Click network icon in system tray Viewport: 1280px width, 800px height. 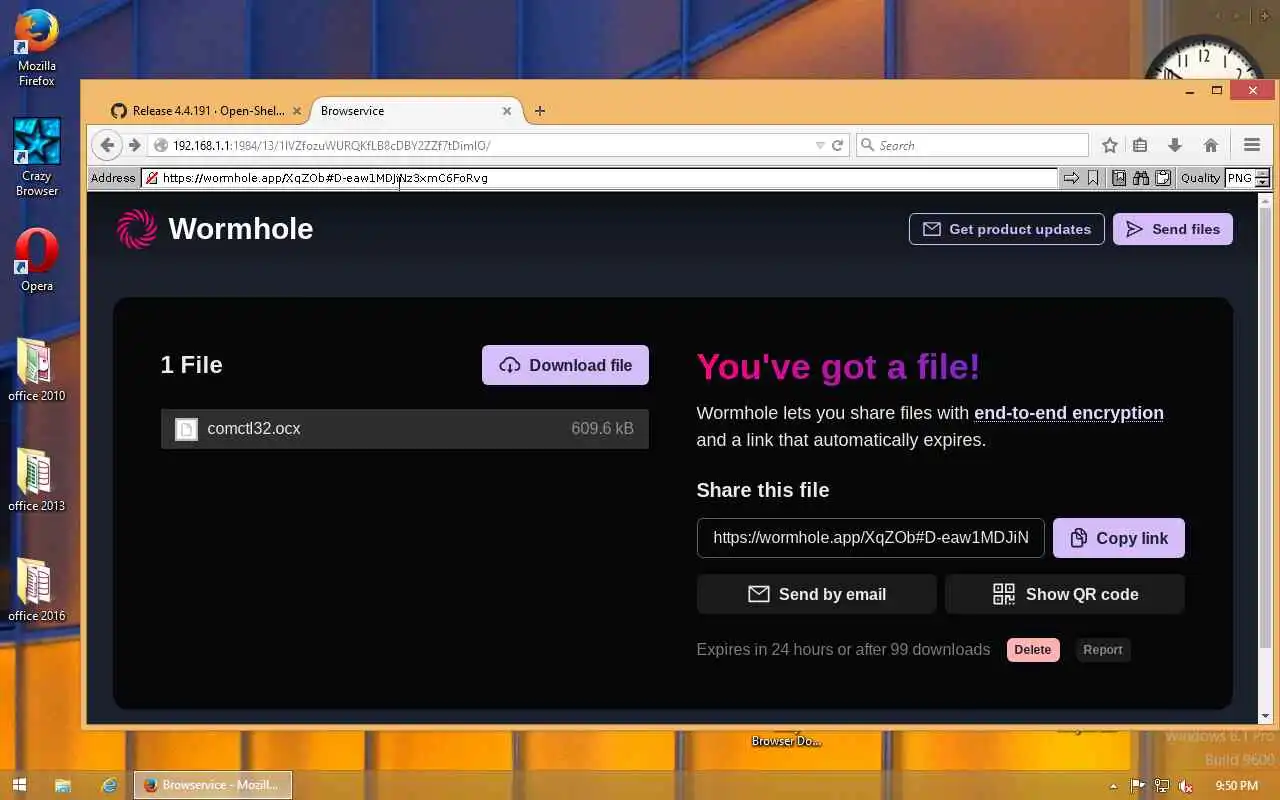(x=1161, y=786)
